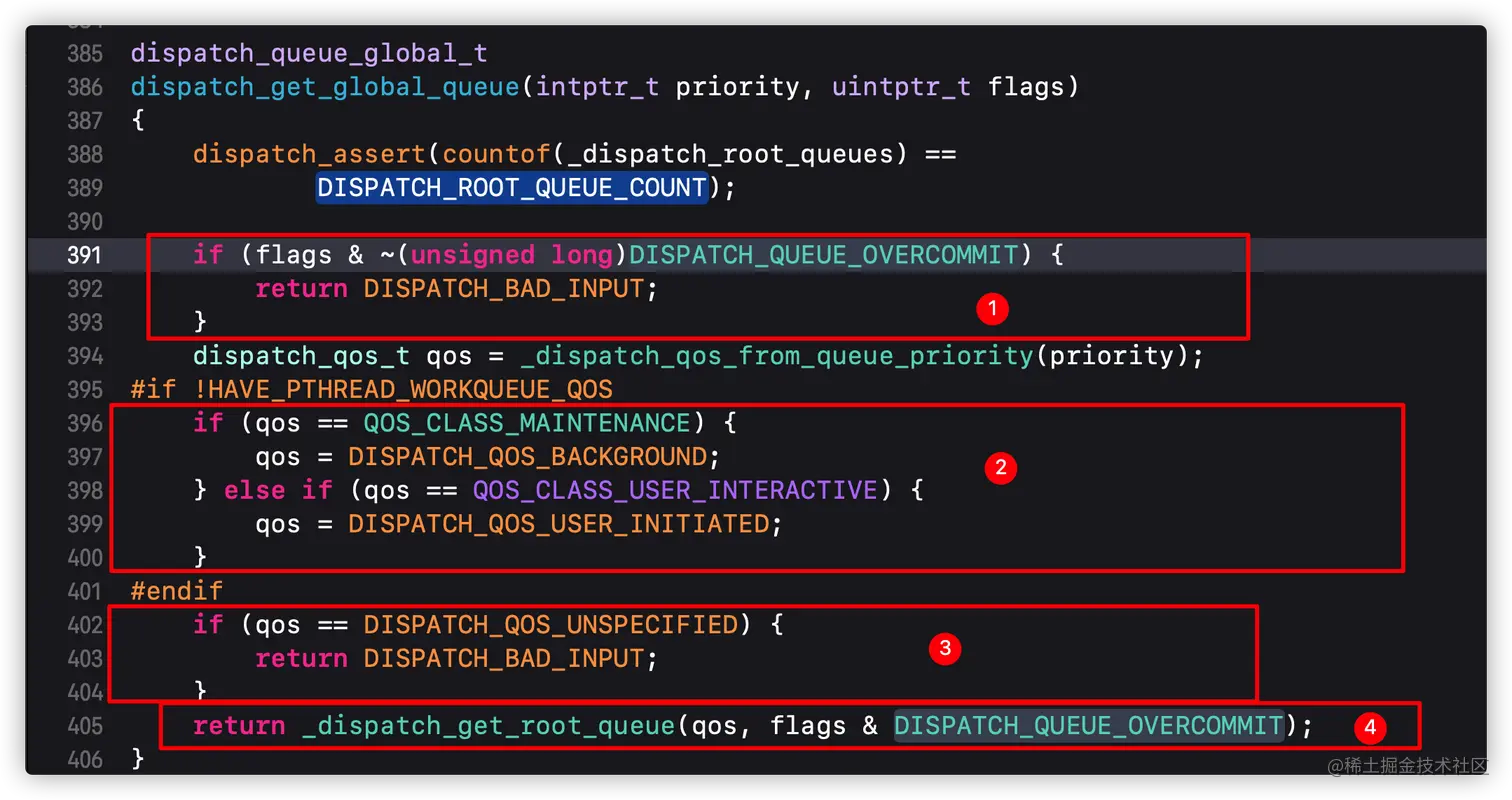Click gutter line number 387
This screenshot has height=800, width=1512.
coord(85,120)
